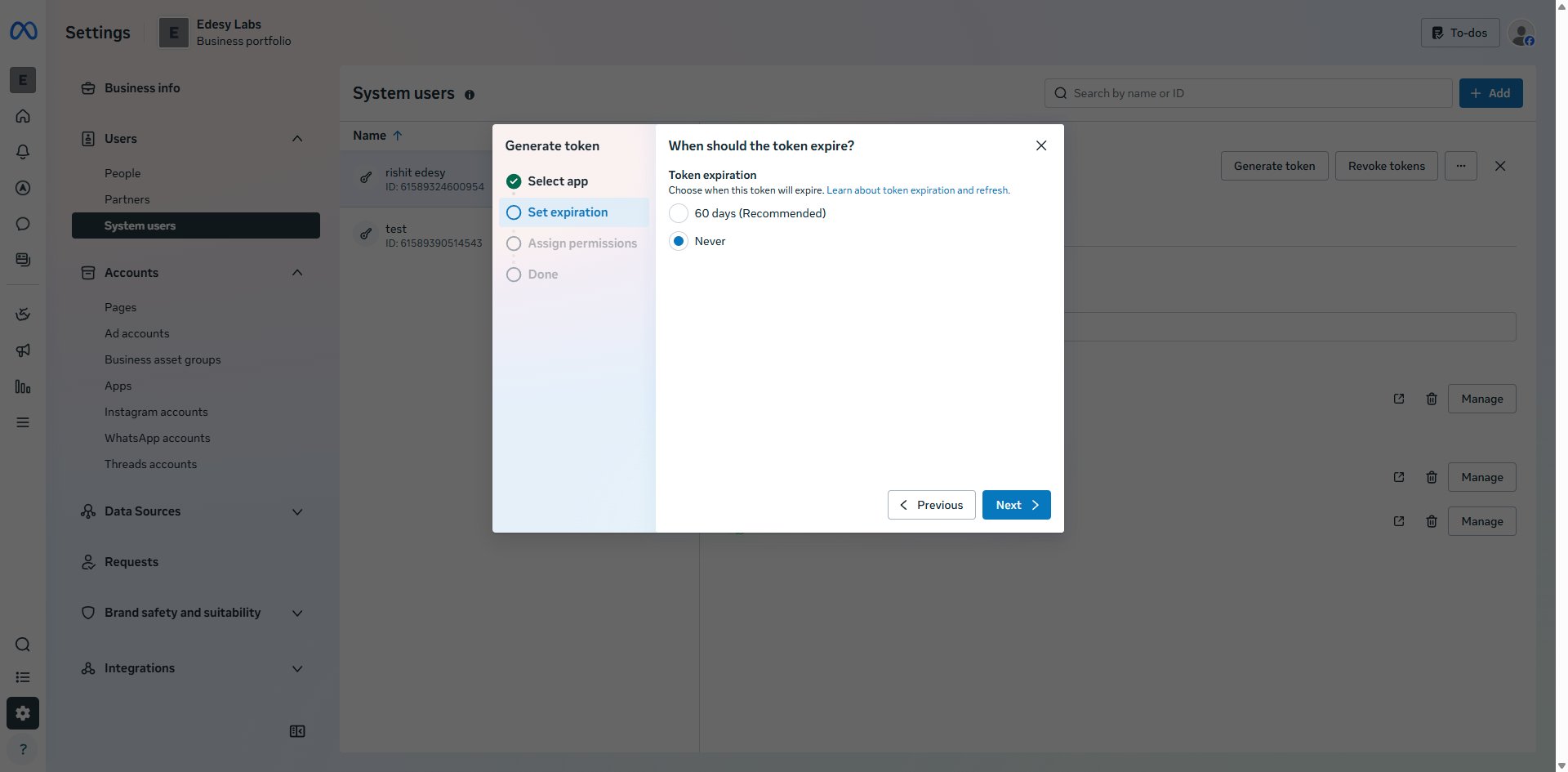Screen dimensions: 1568x772
Task: Click the first Manage button
Action: 1482,399
